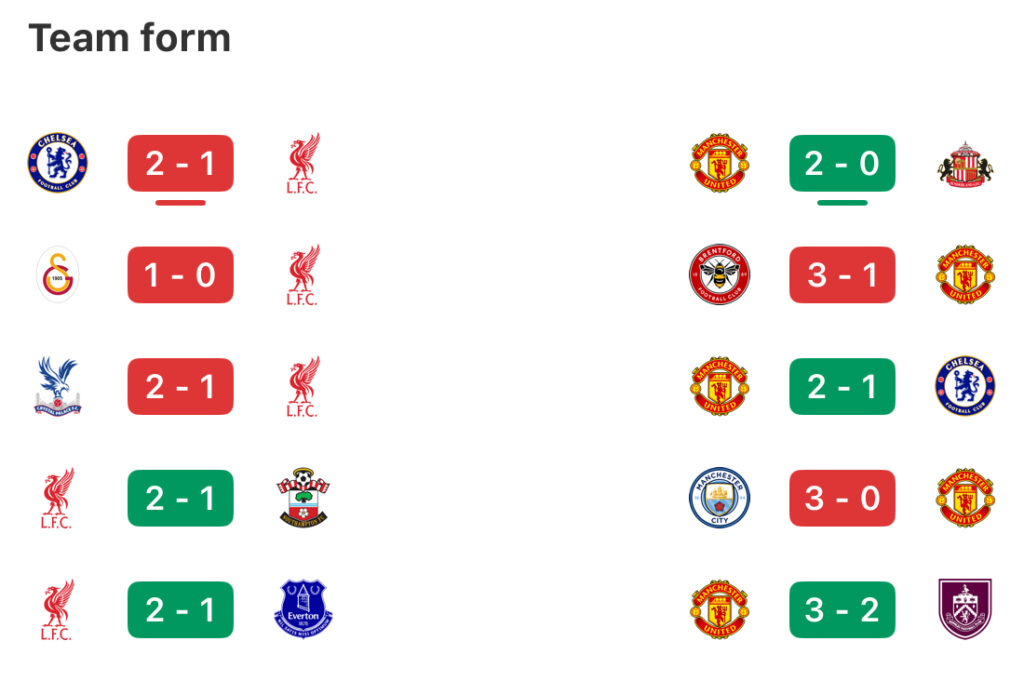The height and width of the screenshot is (681, 1024).
Task: Open Galatasaray 1 - 0 Liverpool result
Action: click(x=180, y=274)
